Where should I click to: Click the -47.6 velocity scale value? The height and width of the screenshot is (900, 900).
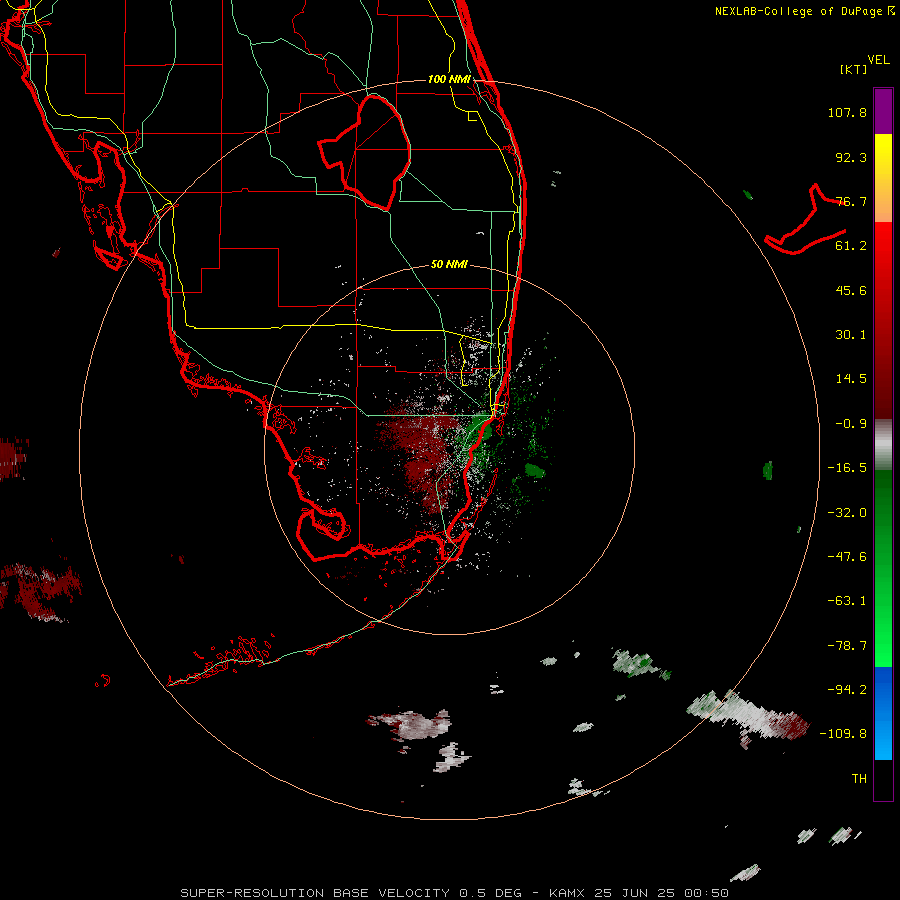pyautogui.click(x=847, y=557)
